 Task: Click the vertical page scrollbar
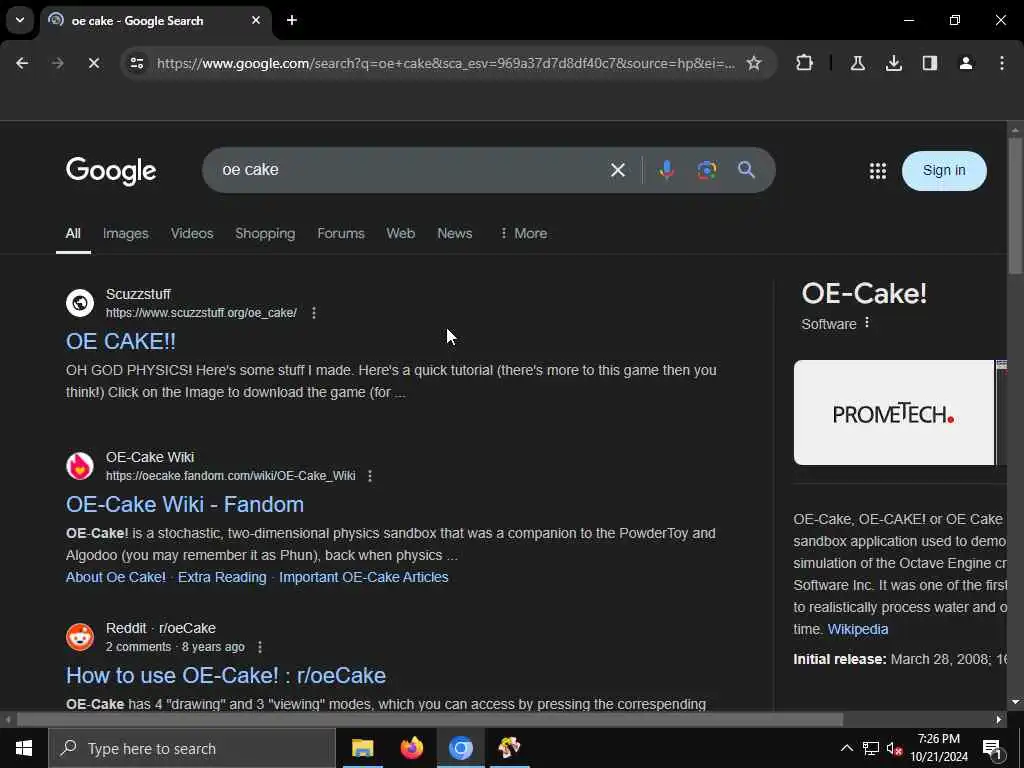tap(1015, 206)
